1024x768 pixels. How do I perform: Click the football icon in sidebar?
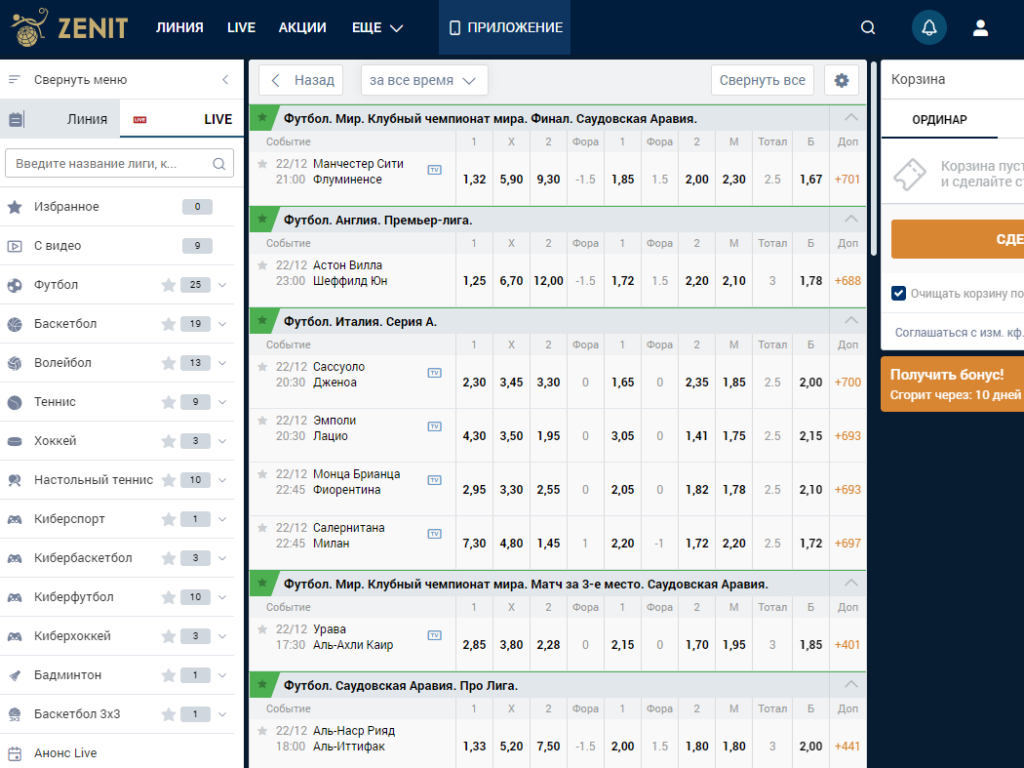pyautogui.click(x=14, y=285)
